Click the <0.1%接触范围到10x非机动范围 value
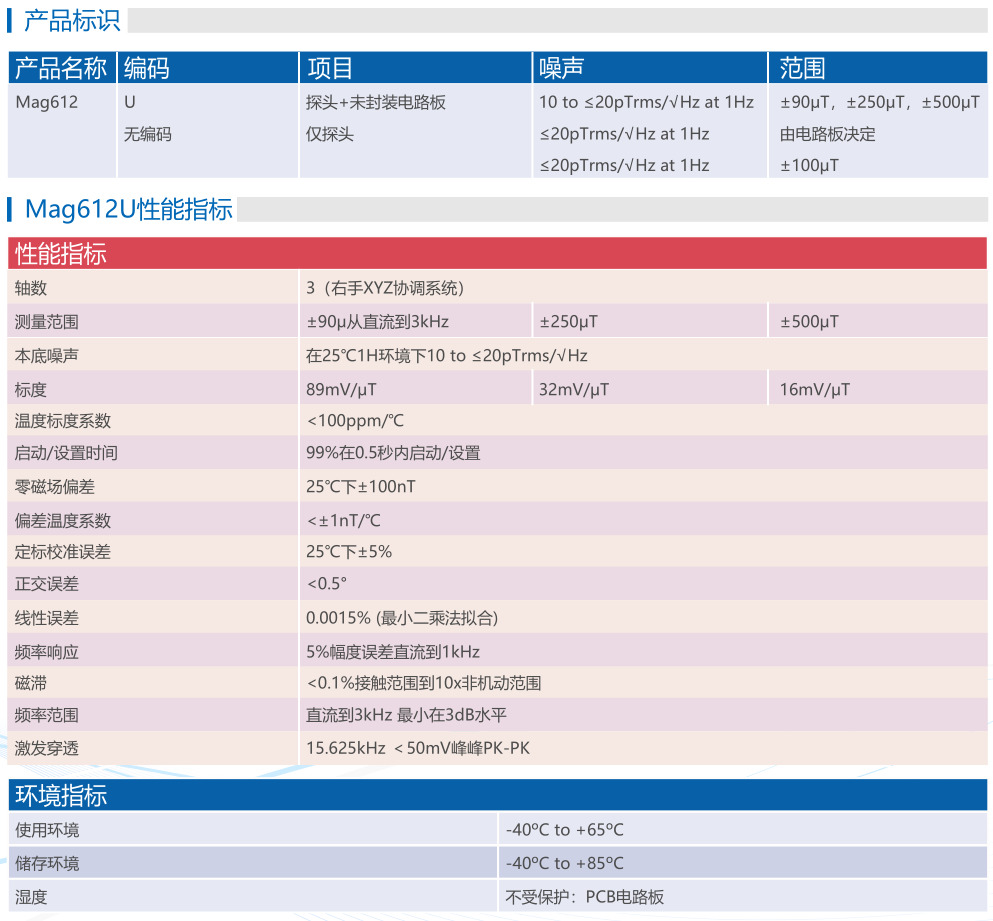This screenshot has width=993, height=921. pyautogui.click(x=424, y=683)
